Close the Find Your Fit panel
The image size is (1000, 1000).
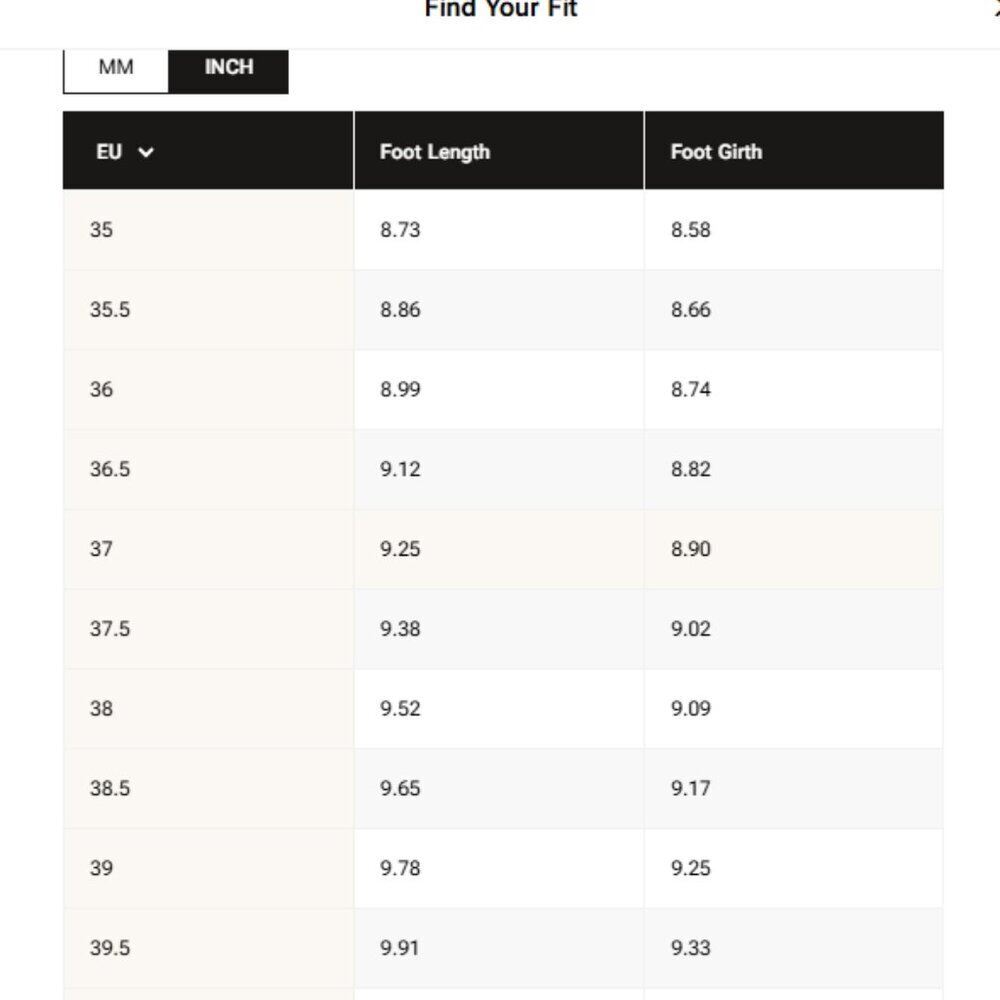click(996, 9)
